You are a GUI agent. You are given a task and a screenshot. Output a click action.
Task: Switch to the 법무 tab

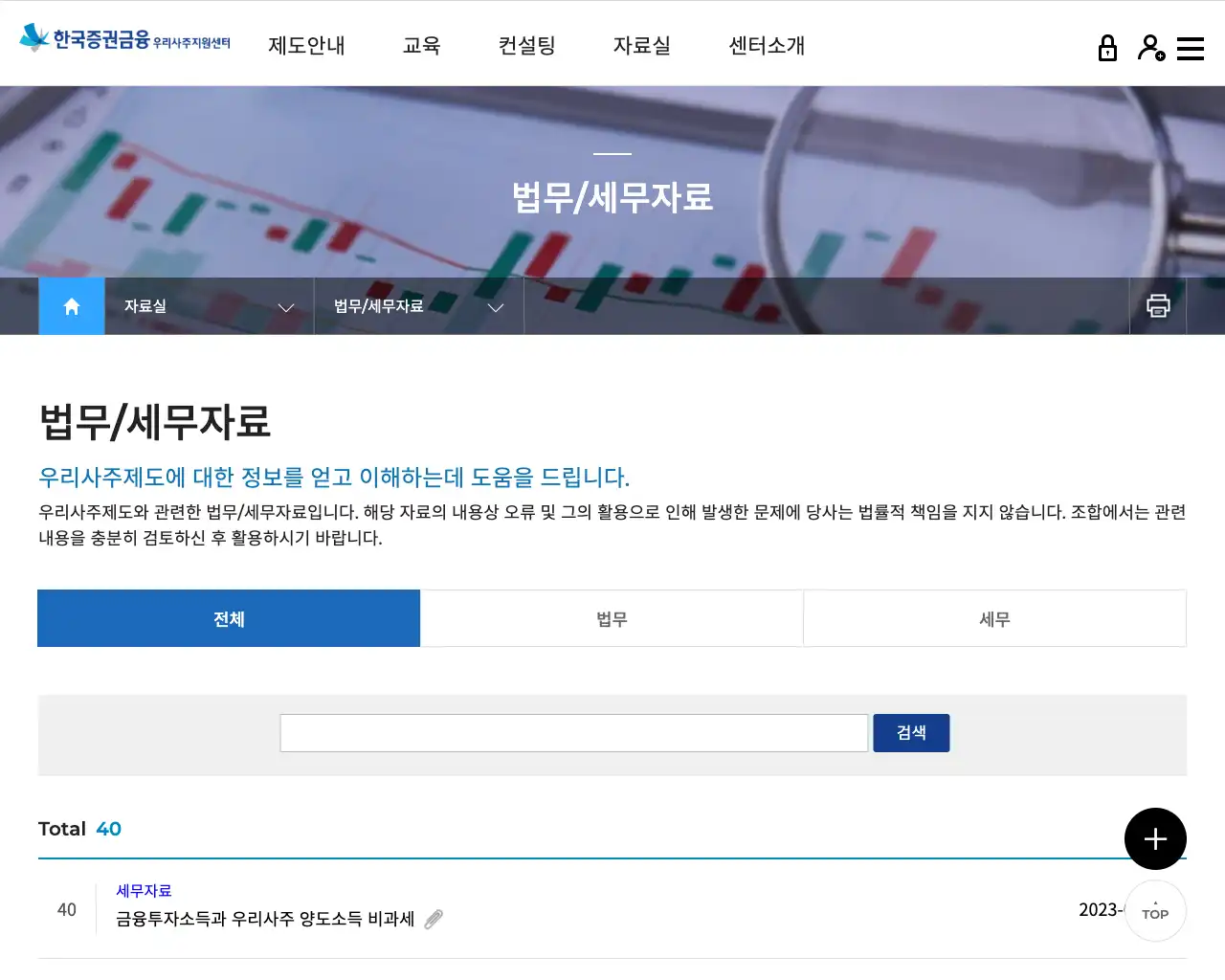(x=612, y=618)
